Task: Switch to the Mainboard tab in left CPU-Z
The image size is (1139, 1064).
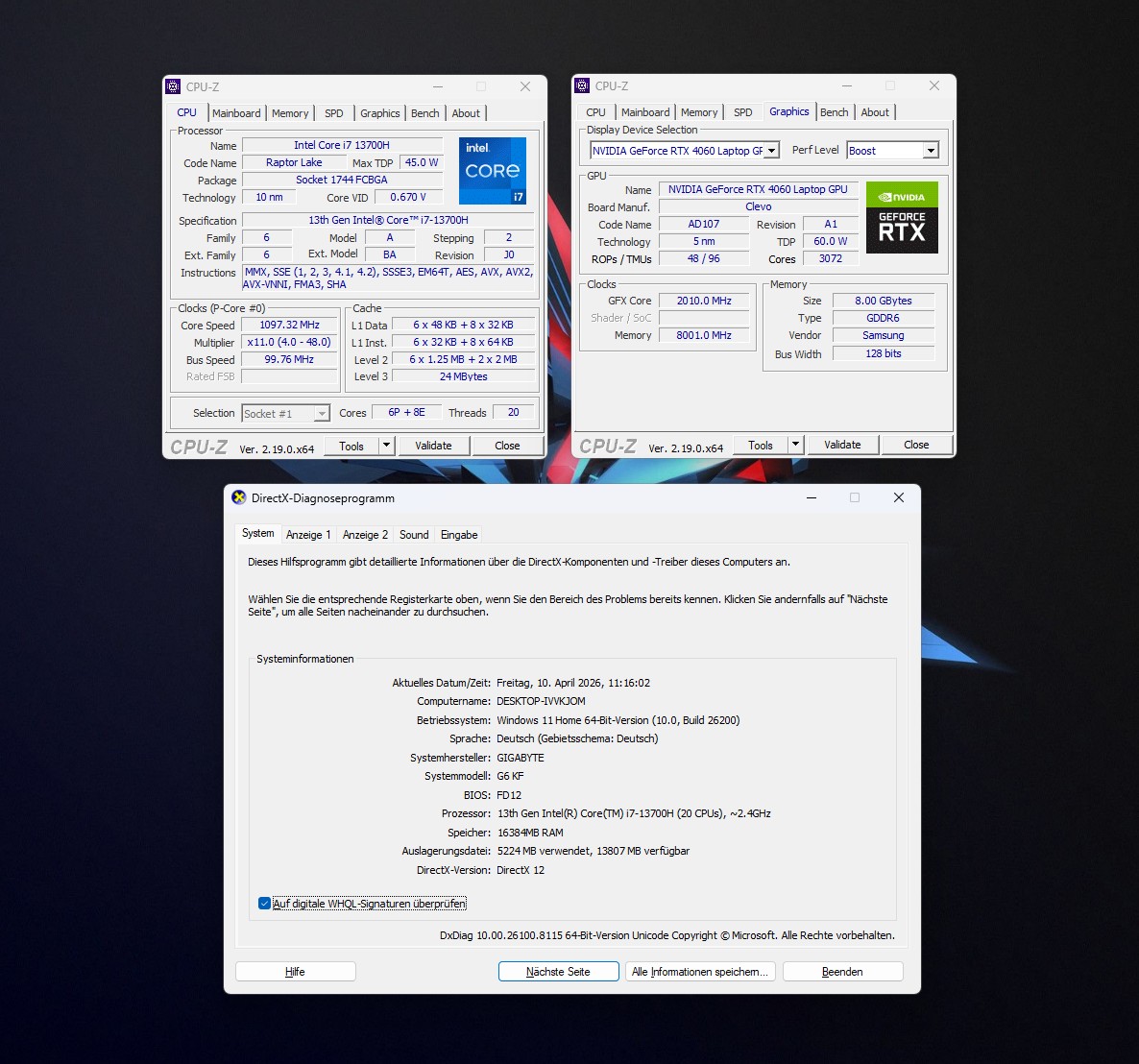Action: coord(236,113)
